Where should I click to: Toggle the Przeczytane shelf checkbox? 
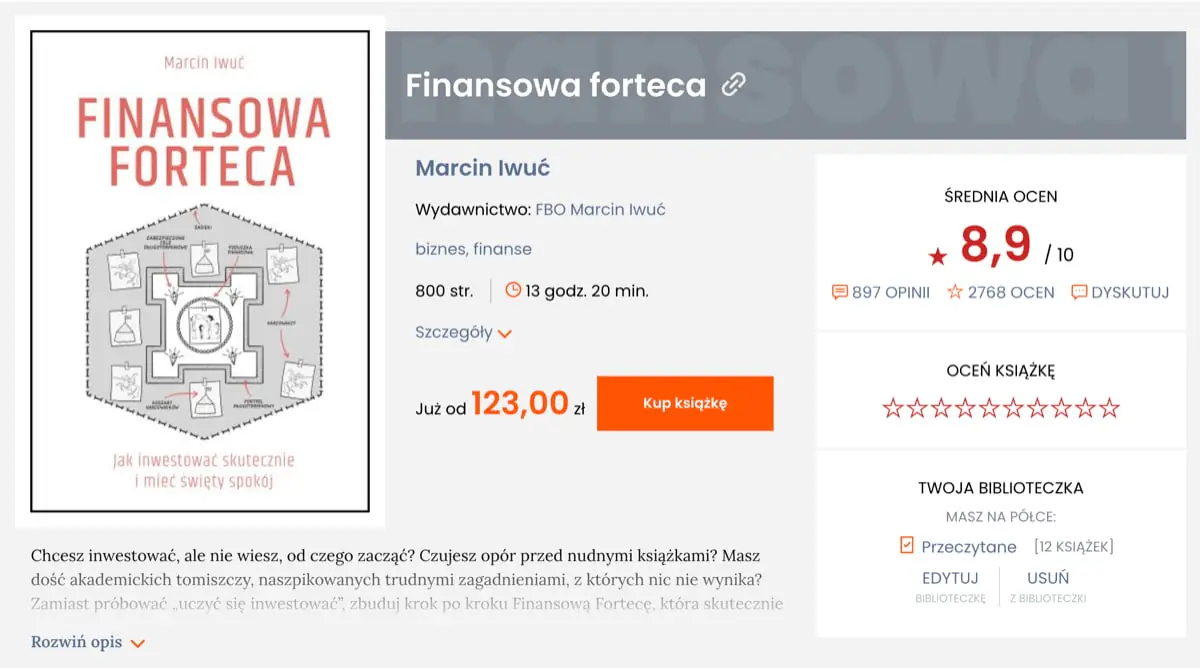[907, 546]
